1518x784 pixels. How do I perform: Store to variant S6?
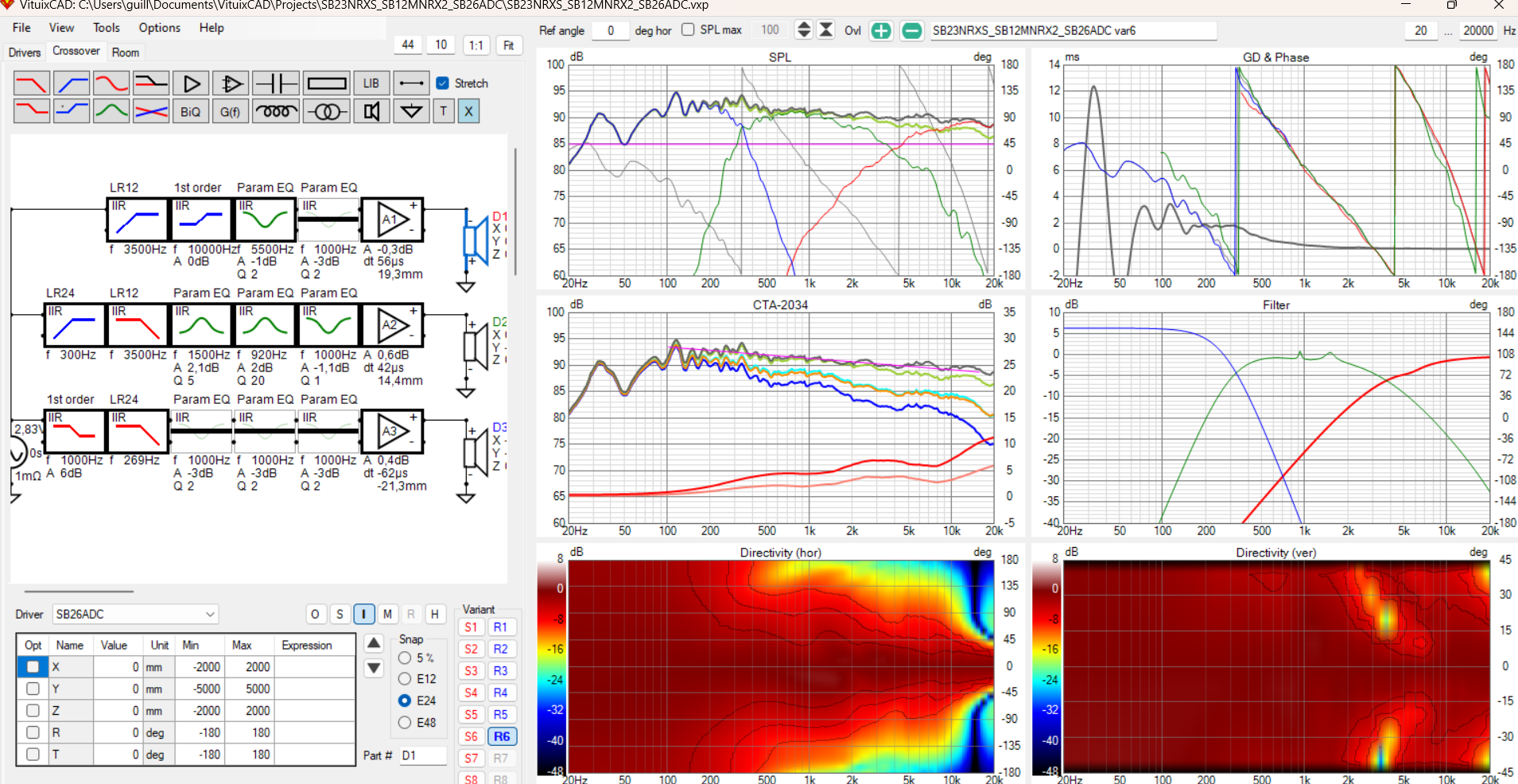[x=472, y=736]
